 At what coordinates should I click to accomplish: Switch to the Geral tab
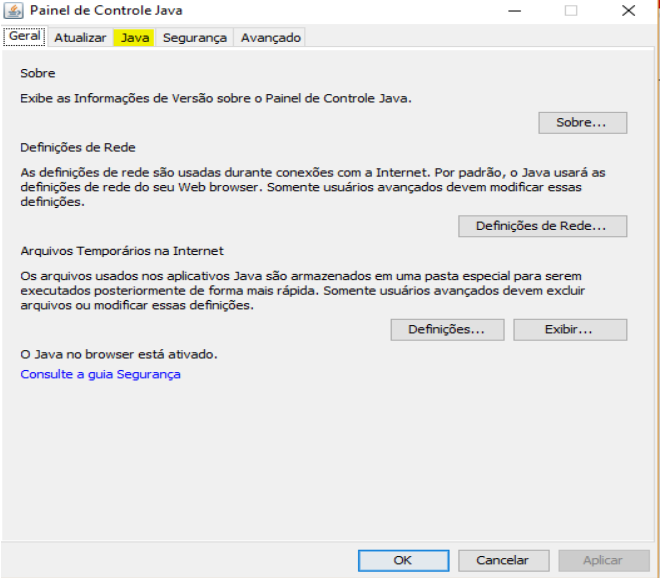coord(25,36)
